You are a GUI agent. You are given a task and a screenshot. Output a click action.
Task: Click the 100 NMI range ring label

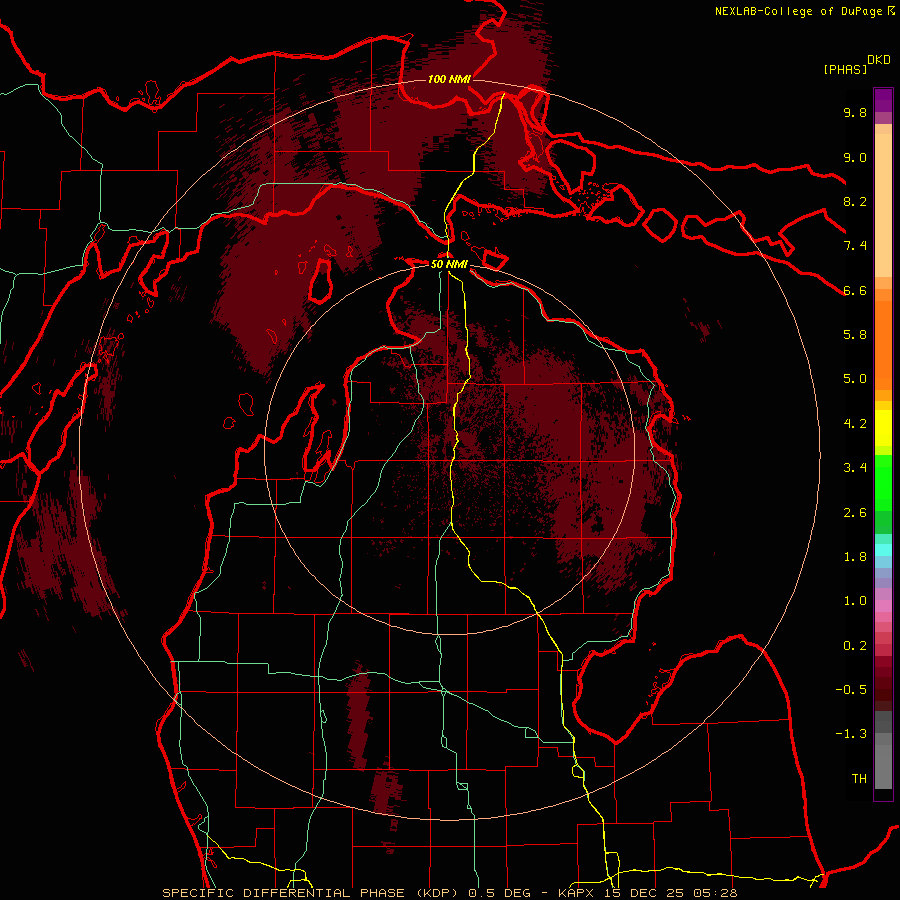[x=449, y=79]
